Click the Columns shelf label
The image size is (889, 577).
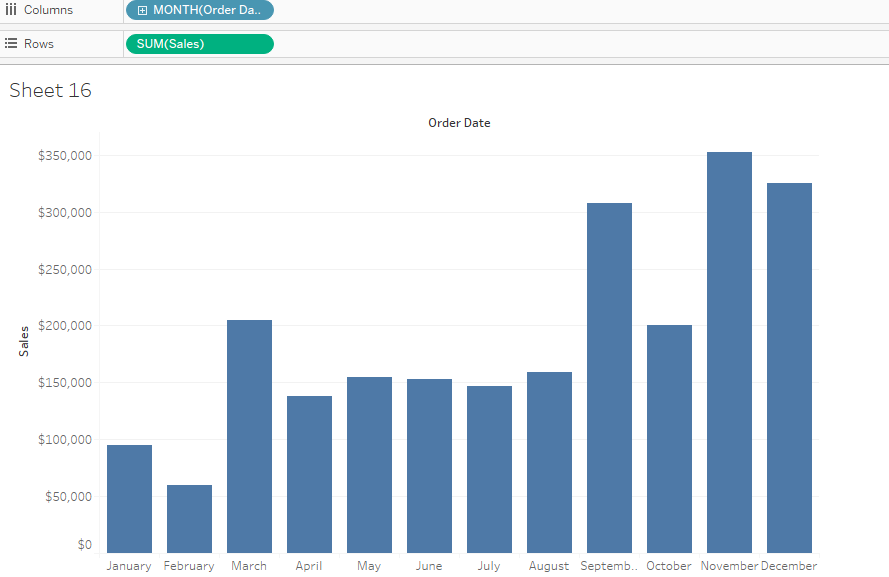(48, 10)
